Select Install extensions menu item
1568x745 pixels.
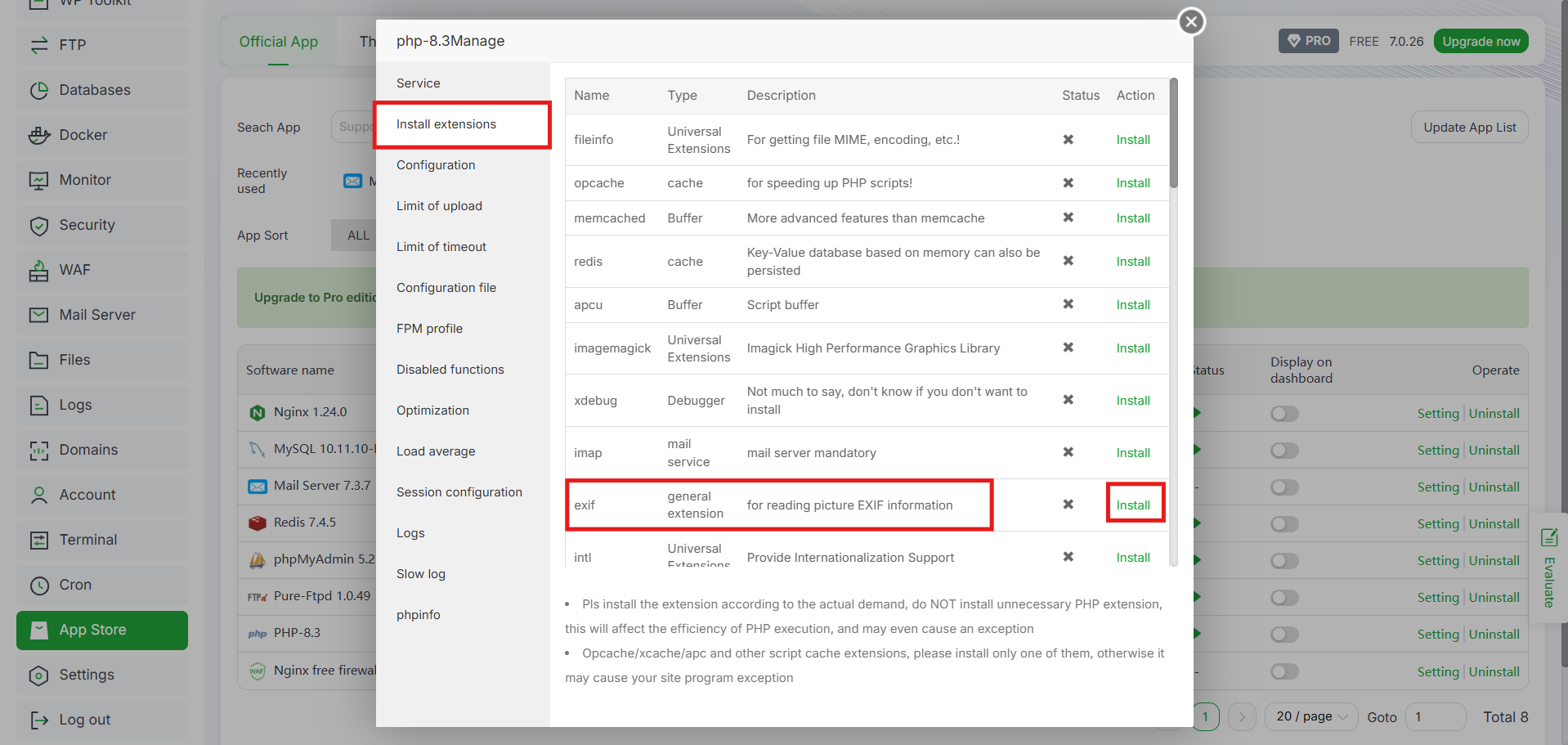(463, 124)
